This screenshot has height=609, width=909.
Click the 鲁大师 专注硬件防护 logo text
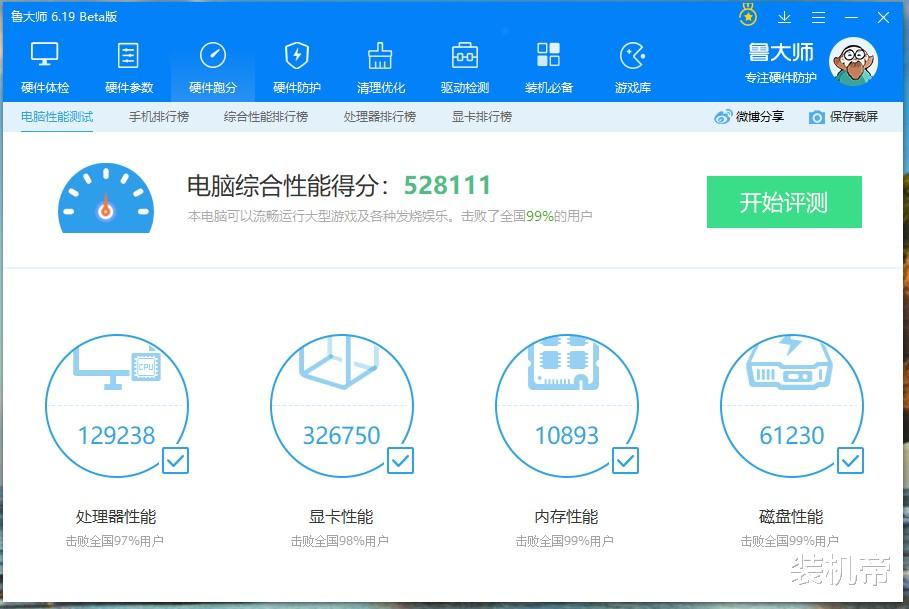point(781,63)
